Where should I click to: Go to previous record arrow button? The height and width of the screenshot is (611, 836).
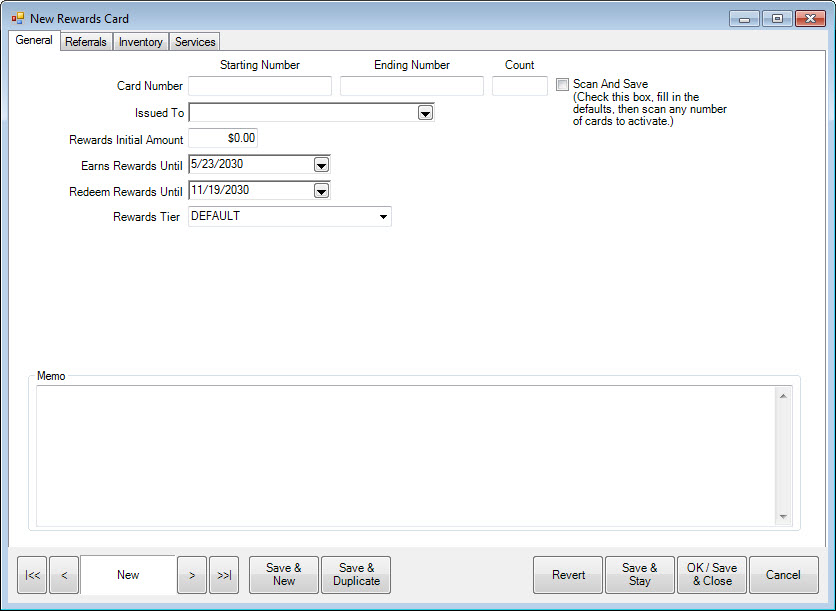(x=64, y=575)
